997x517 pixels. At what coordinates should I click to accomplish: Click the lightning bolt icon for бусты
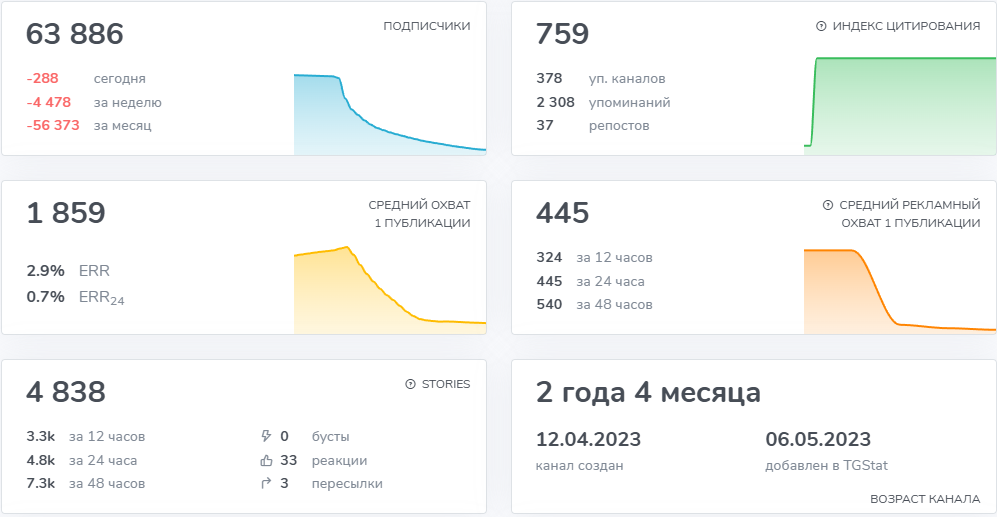click(x=265, y=436)
